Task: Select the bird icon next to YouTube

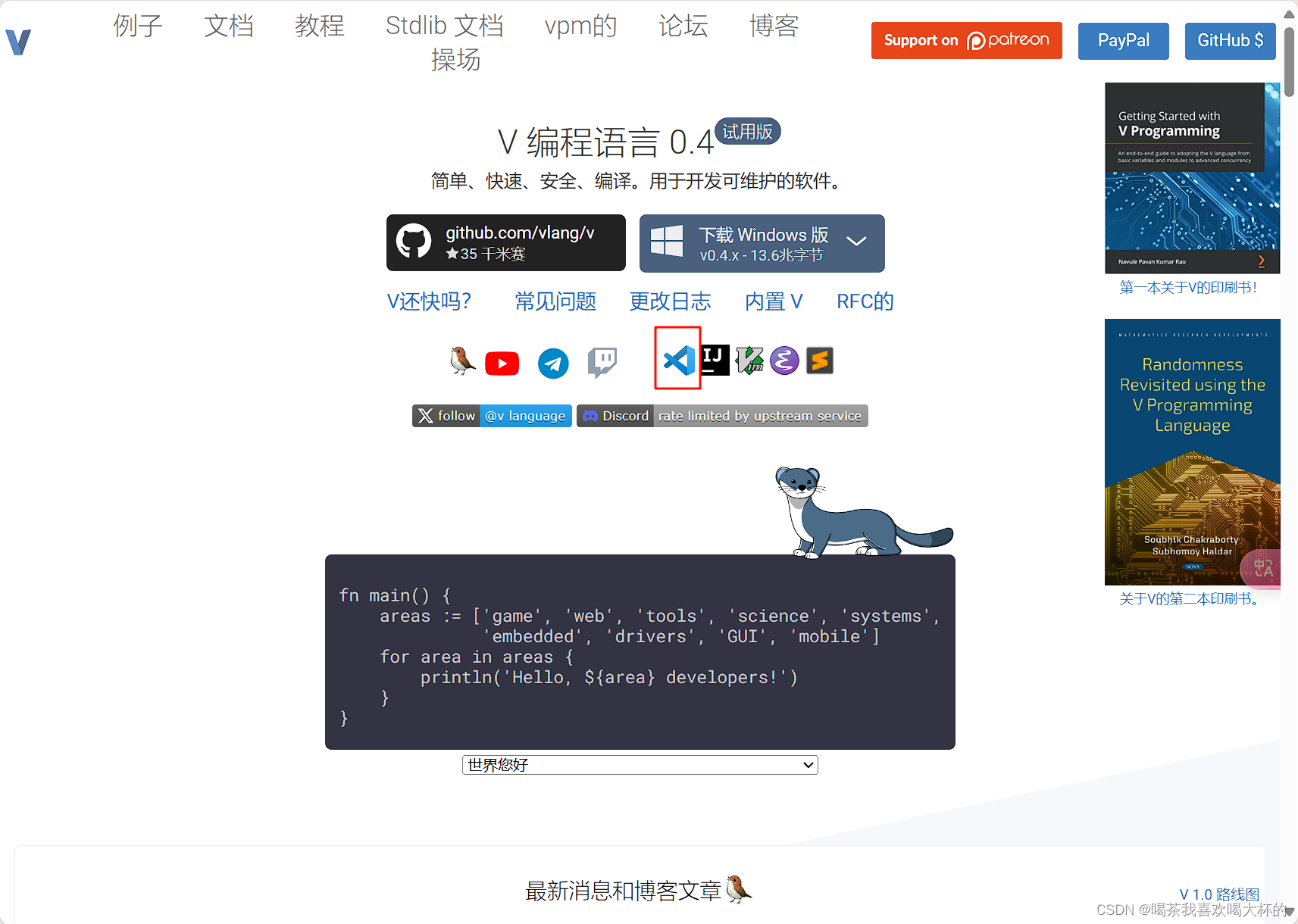Action: tap(462, 362)
